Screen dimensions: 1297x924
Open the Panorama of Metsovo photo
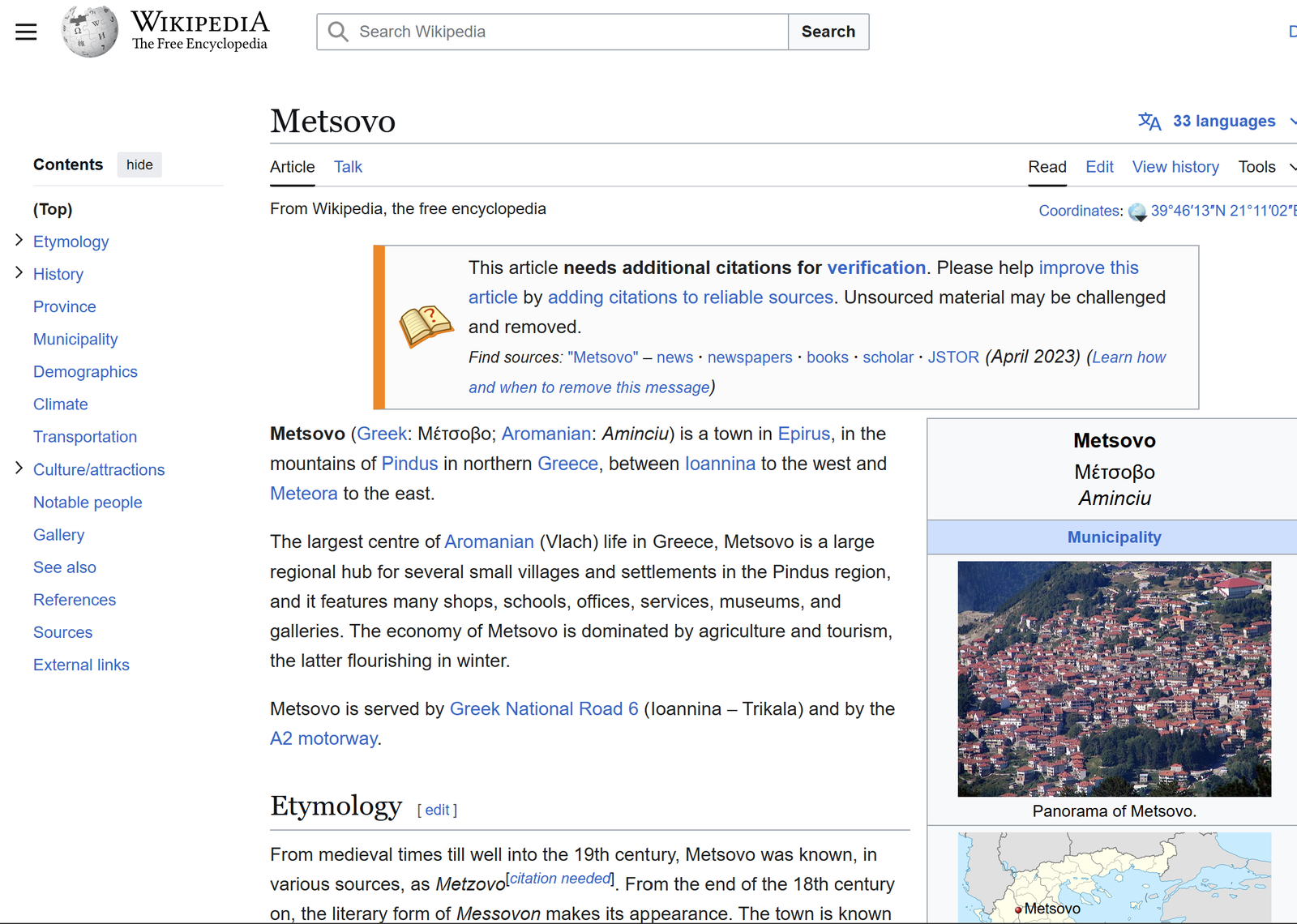[1114, 679]
